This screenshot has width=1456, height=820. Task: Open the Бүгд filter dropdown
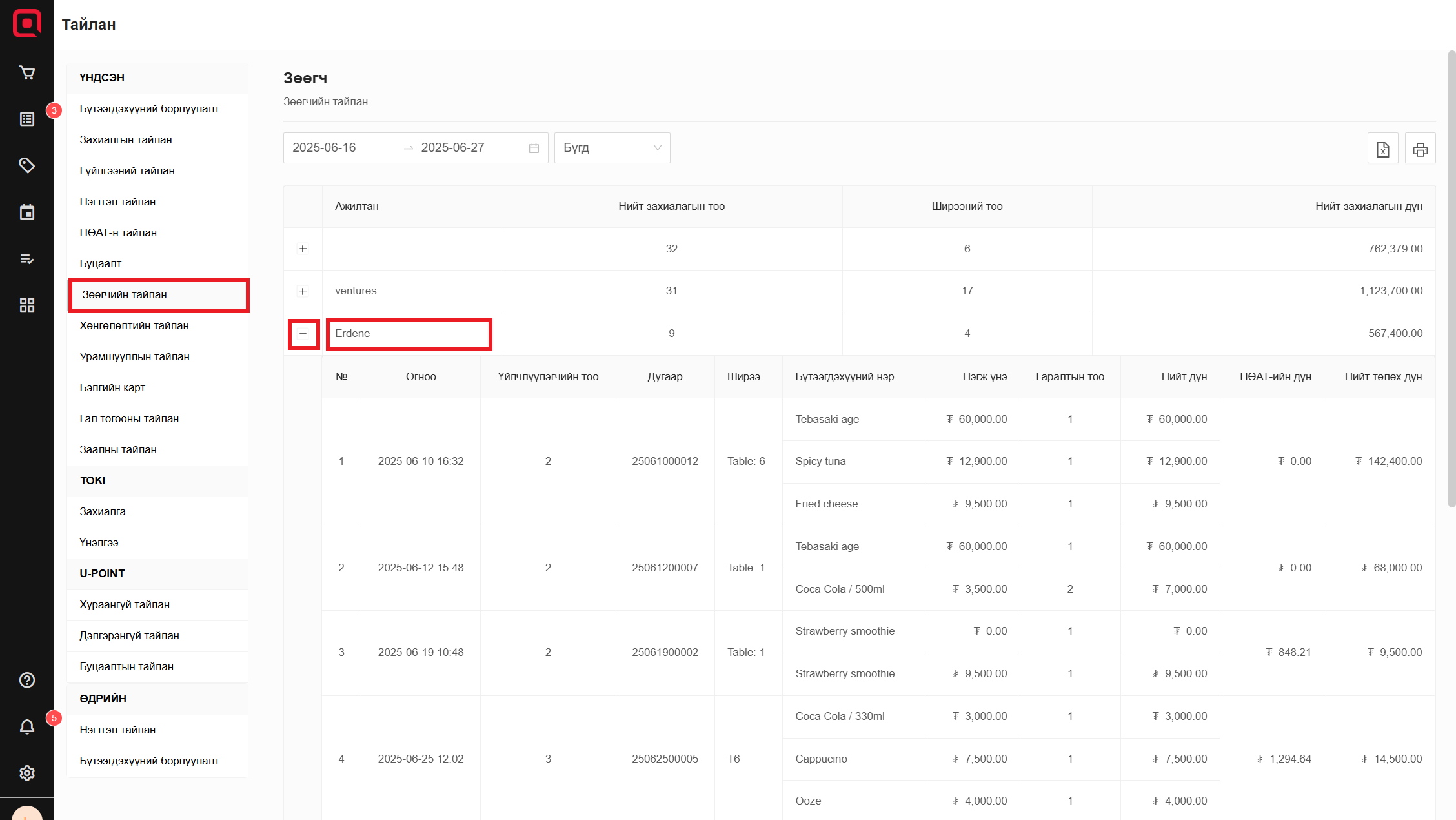[x=611, y=148]
